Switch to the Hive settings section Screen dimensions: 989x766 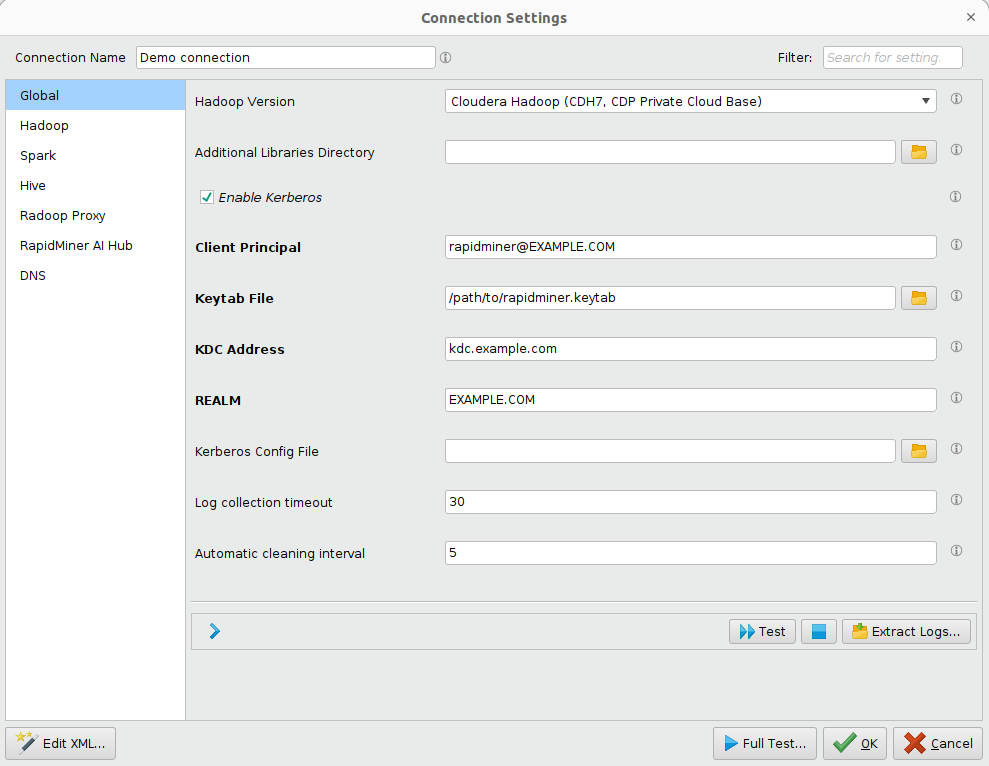(x=33, y=185)
